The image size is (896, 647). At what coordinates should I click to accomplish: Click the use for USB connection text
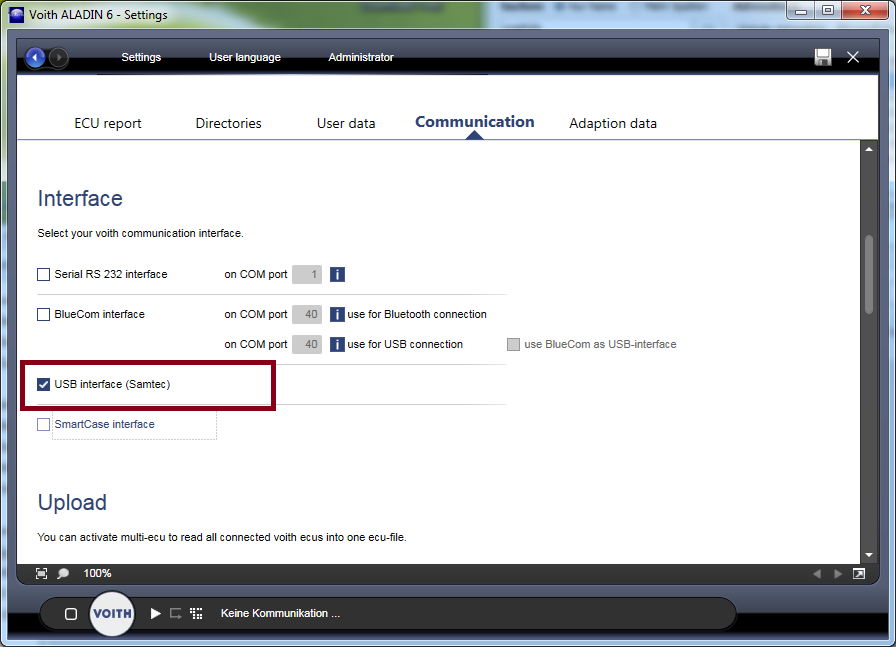tap(405, 345)
